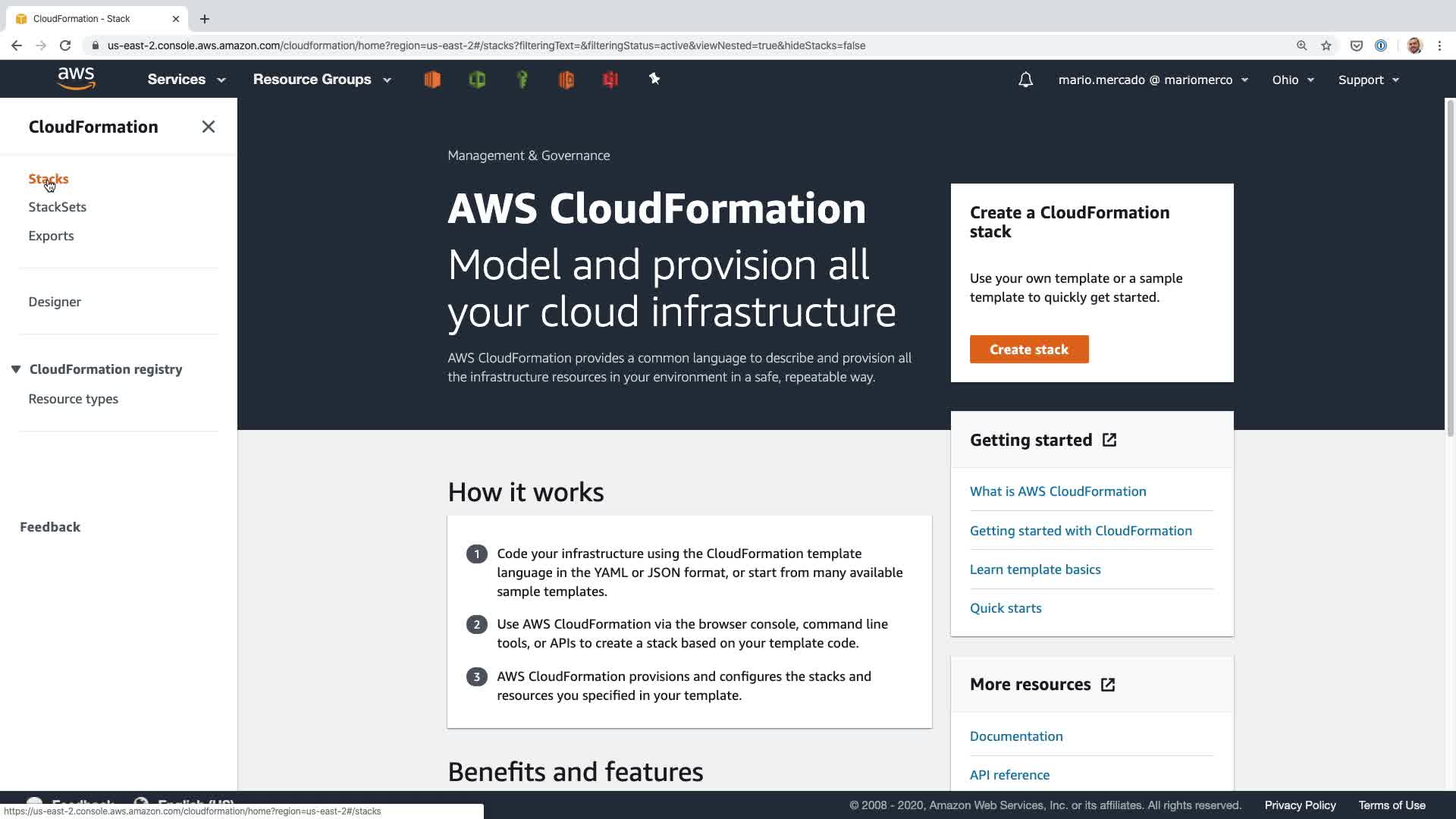The image size is (1456, 819).
Task: Bookmark page with the star icon
Action: coord(1326,45)
